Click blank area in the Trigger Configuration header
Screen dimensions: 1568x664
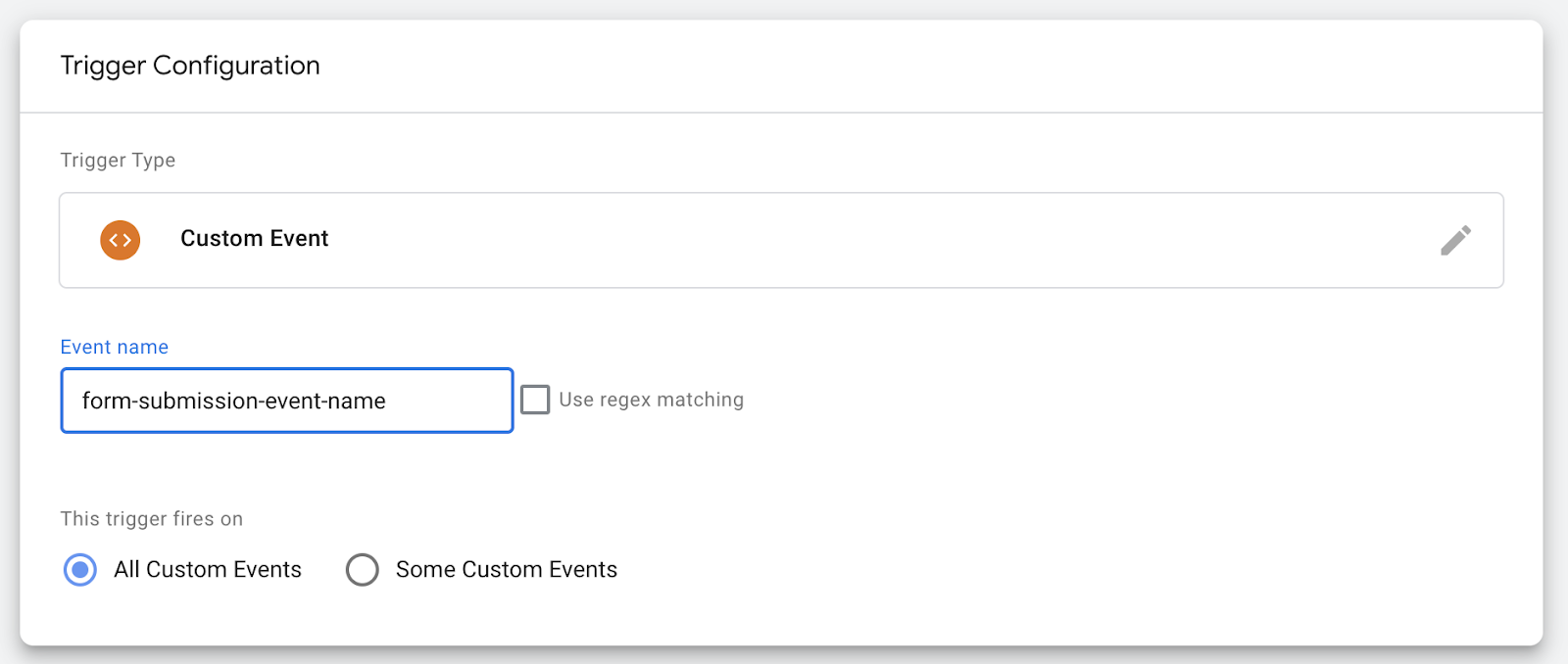coord(882,66)
